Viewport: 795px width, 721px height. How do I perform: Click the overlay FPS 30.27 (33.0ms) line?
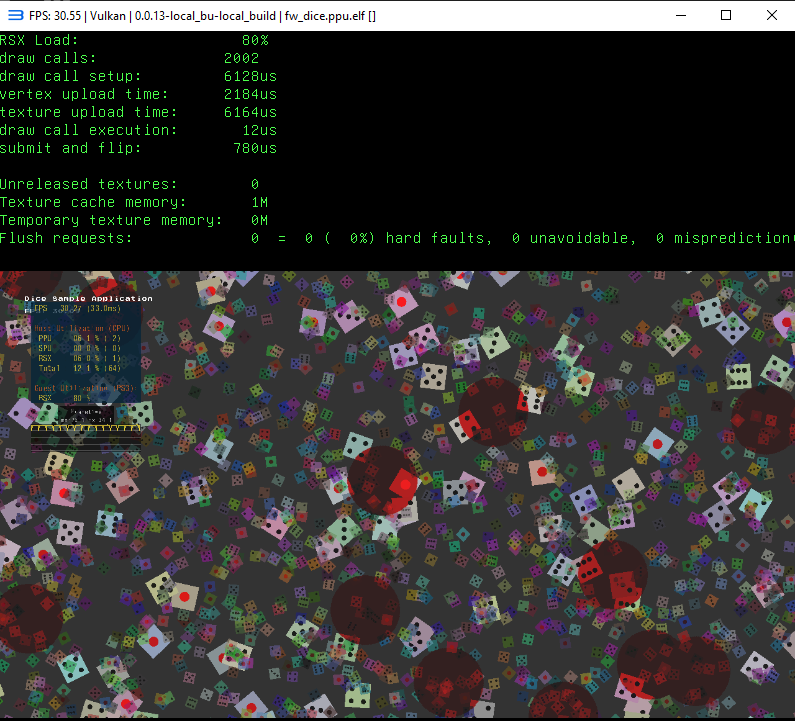point(77,308)
